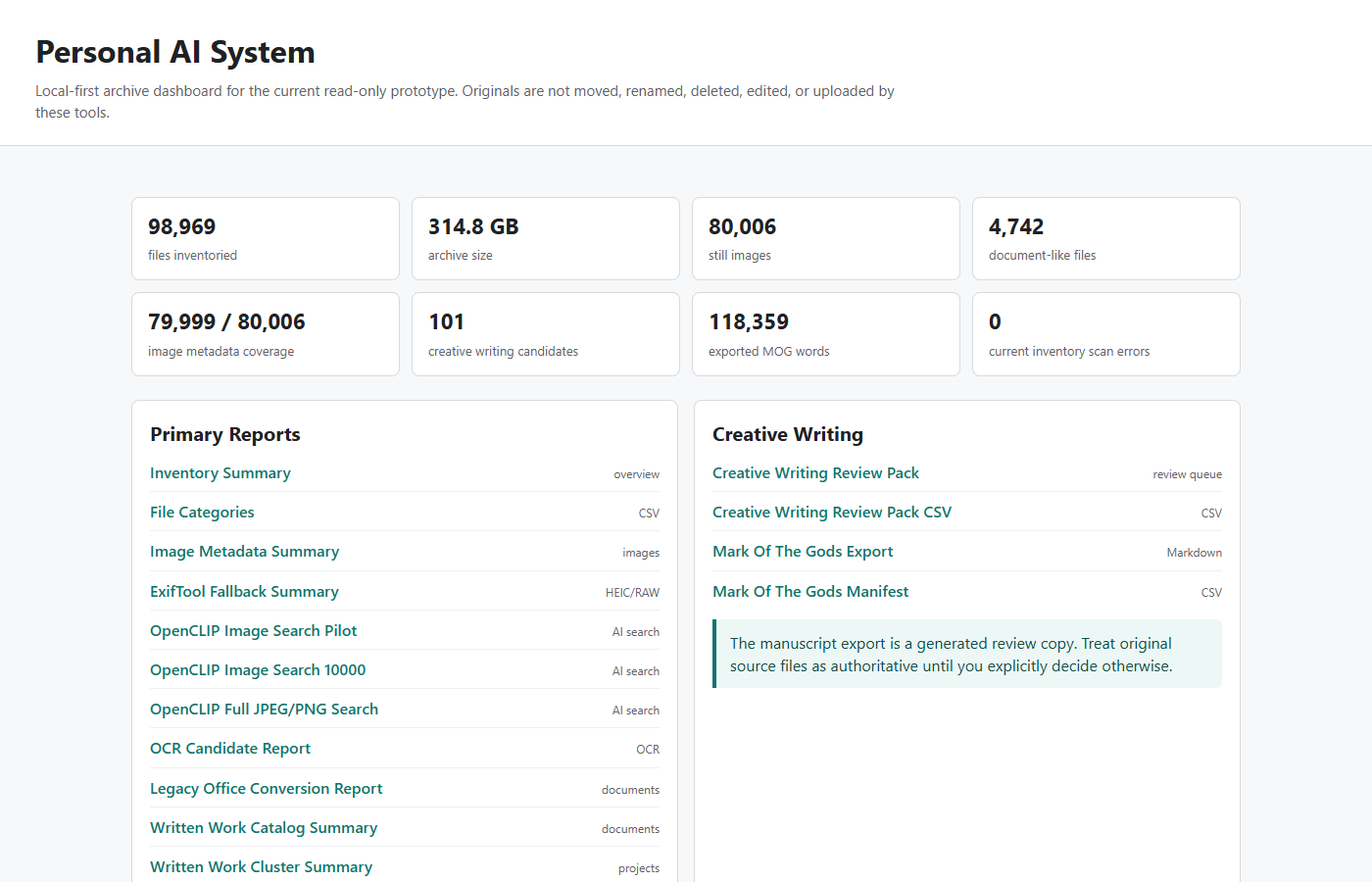Open Legacy Office Conversion Report
1372x882 pixels.
266,789
